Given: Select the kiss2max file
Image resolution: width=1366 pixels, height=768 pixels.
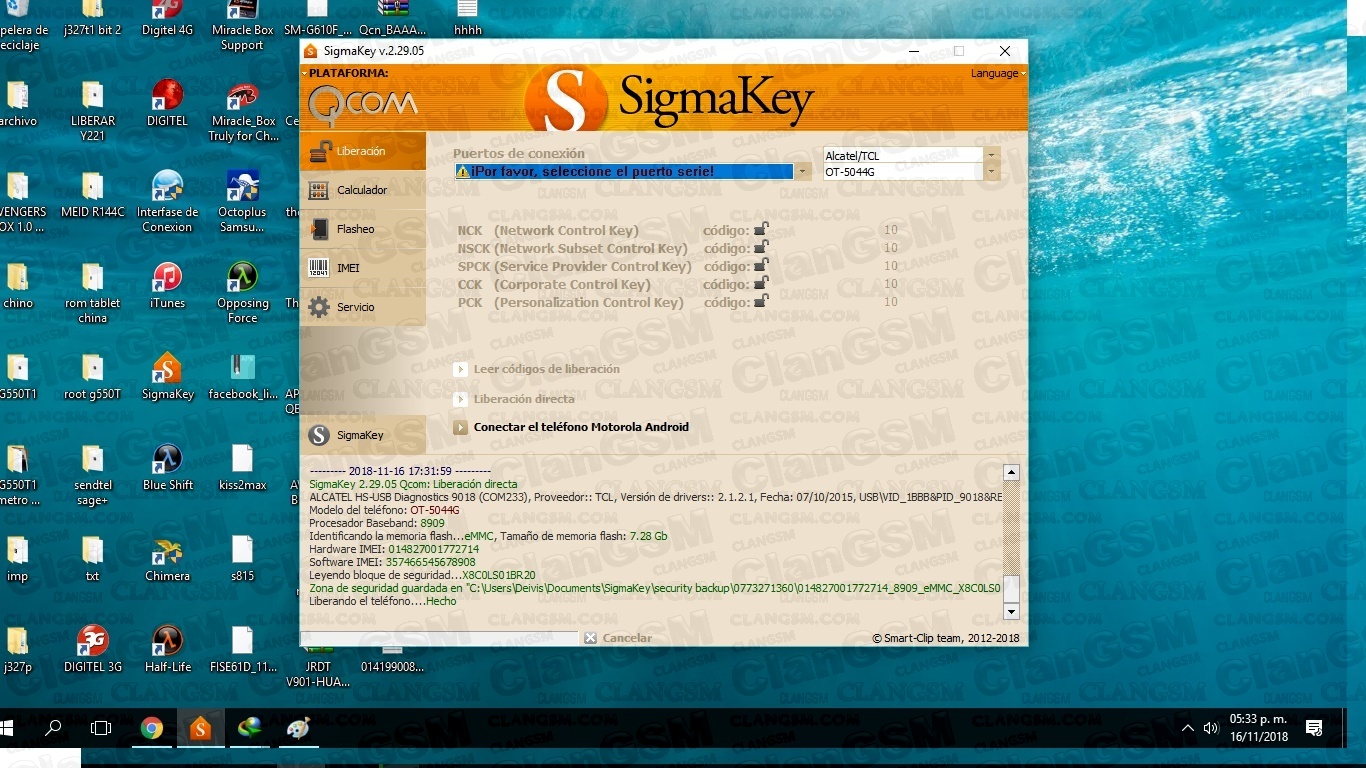Looking at the screenshot, I should click(243, 468).
